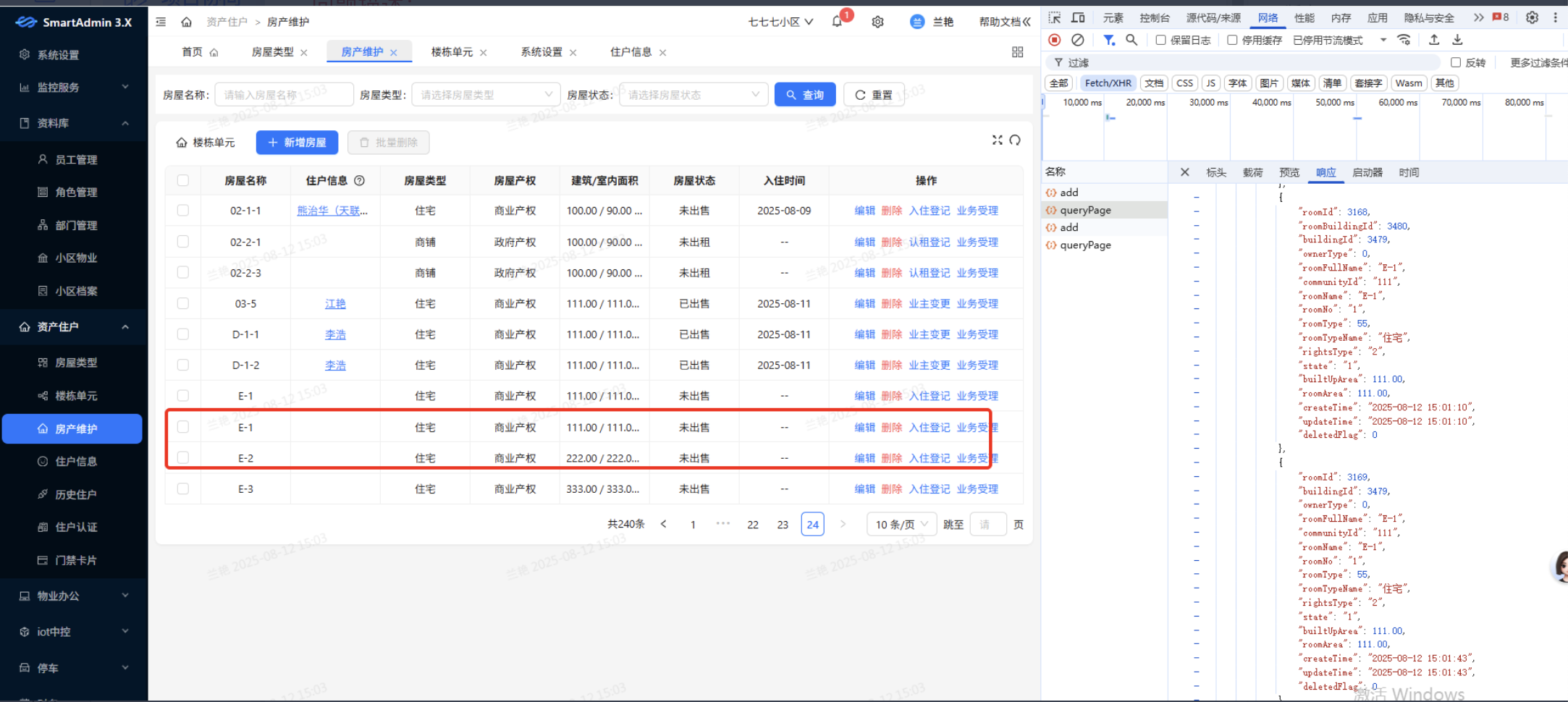Viewport: 1568px width, 702px height.
Task: Enable the 保留日志 checkbox
Action: 1160,40
